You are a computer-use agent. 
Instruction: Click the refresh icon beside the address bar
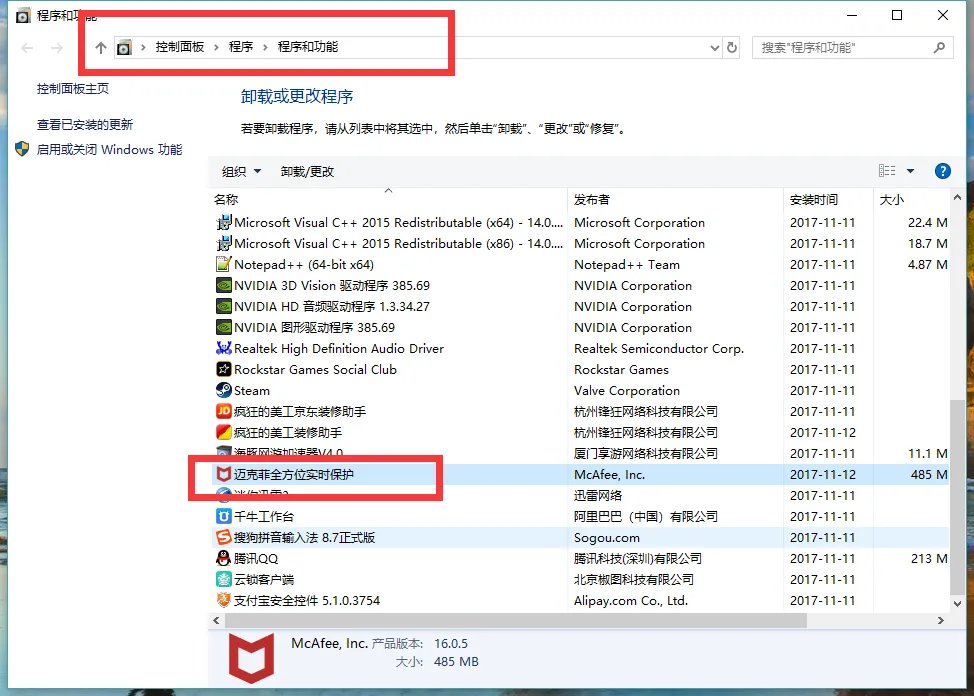(x=733, y=46)
